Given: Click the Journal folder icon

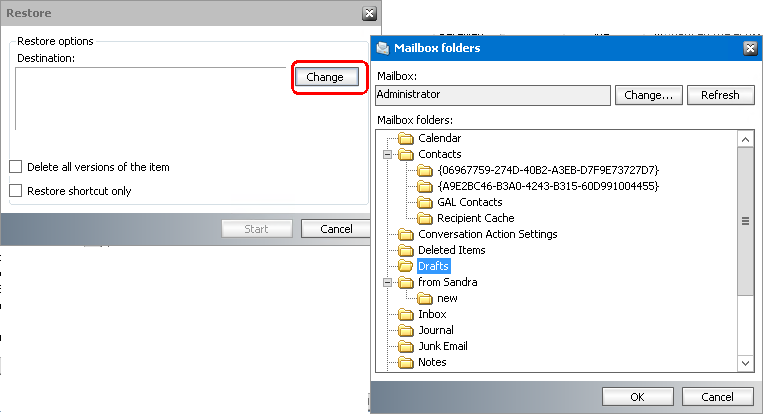Looking at the screenshot, I should (405, 331).
